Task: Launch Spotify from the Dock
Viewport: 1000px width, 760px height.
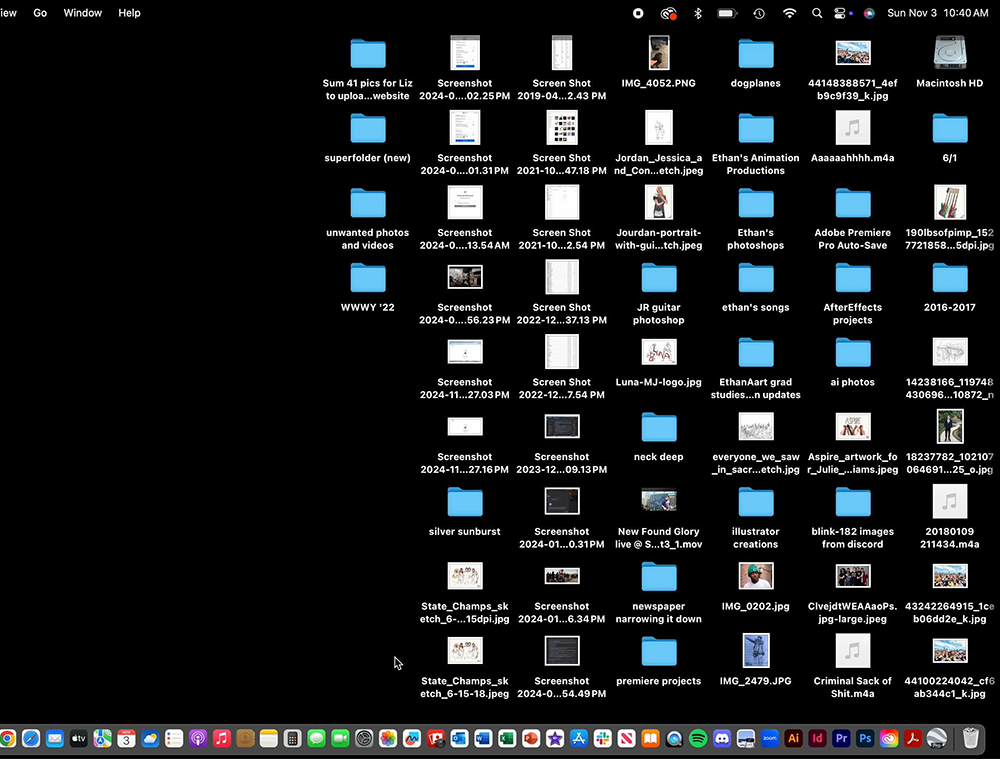Action: 698,738
